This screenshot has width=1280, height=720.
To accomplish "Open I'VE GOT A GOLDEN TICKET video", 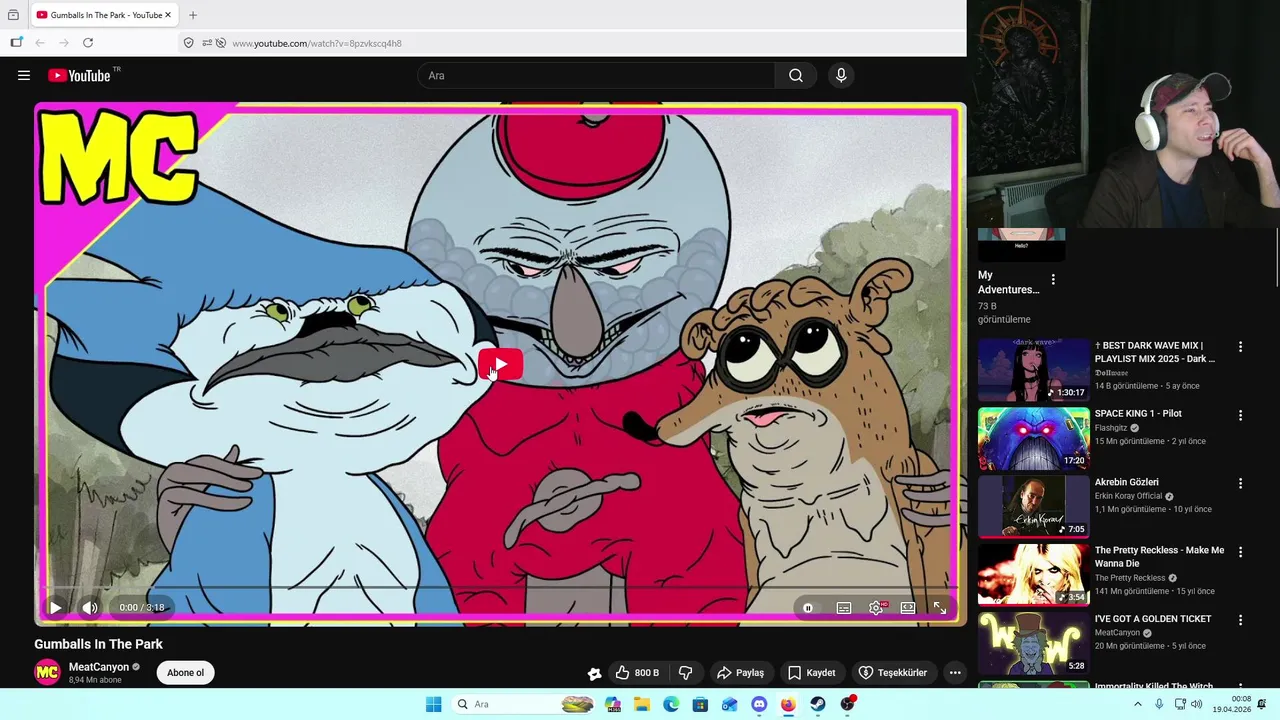I will tap(1153, 619).
